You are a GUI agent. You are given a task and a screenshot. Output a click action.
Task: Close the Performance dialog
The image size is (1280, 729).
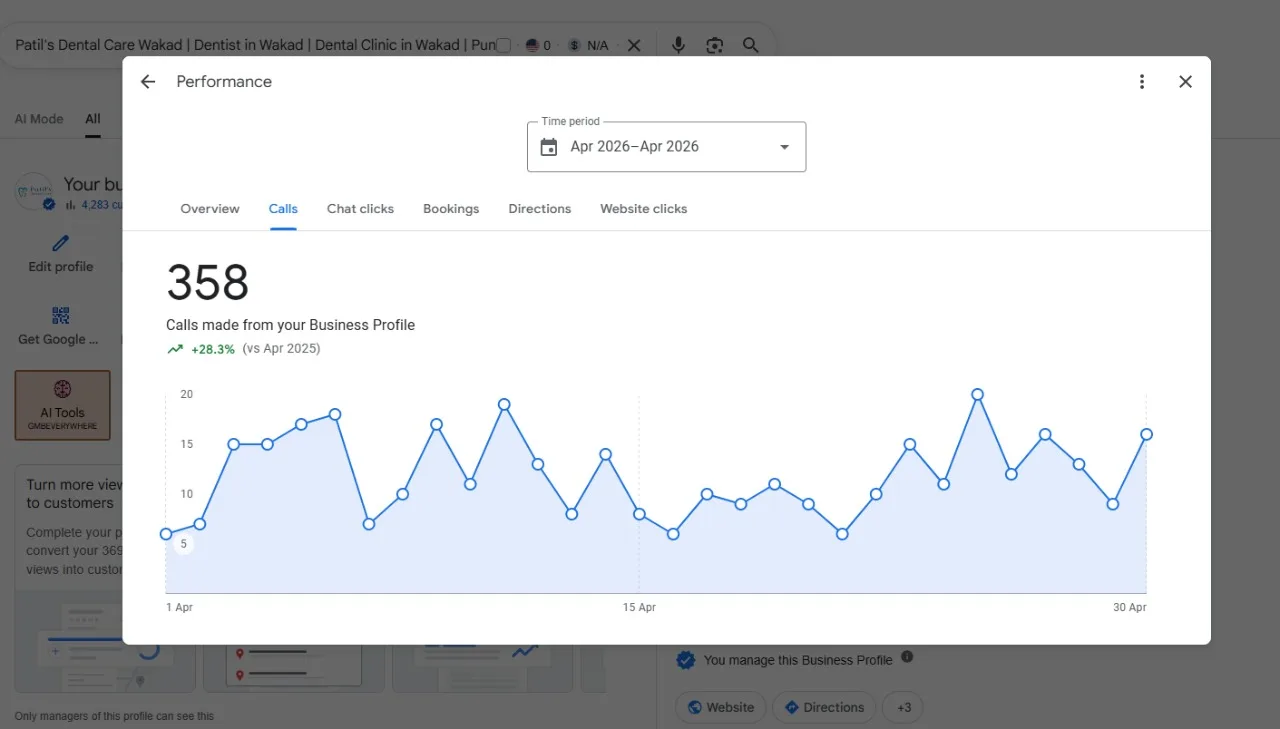coord(1186,82)
